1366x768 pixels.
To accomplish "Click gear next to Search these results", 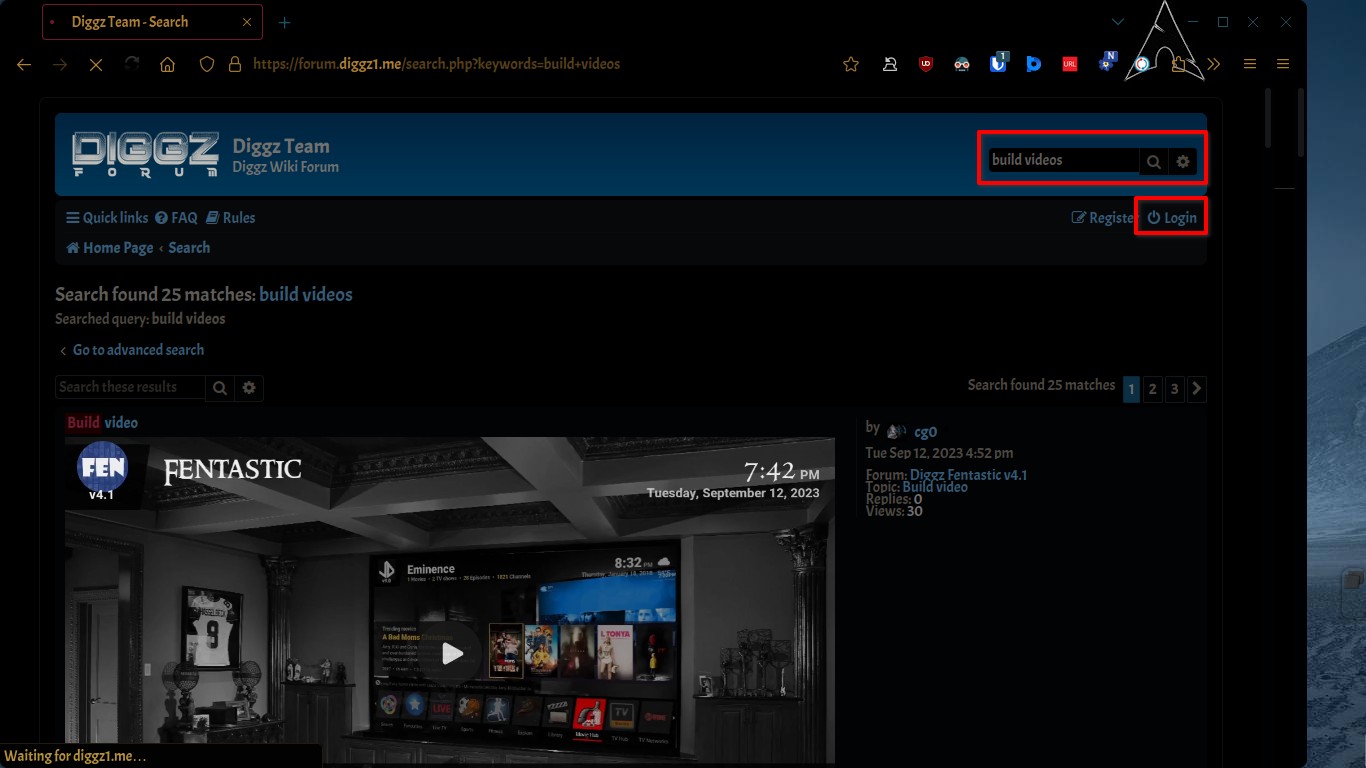I will click(249, 387).
